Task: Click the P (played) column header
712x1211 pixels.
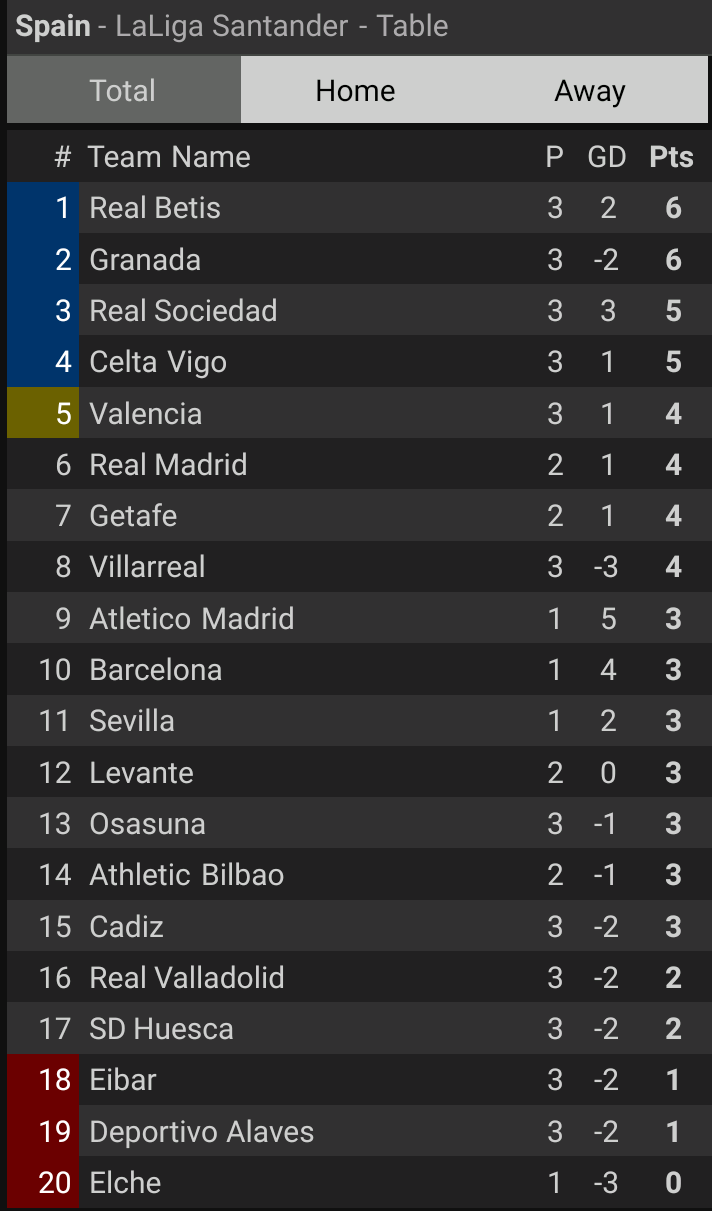Action: 554,157
